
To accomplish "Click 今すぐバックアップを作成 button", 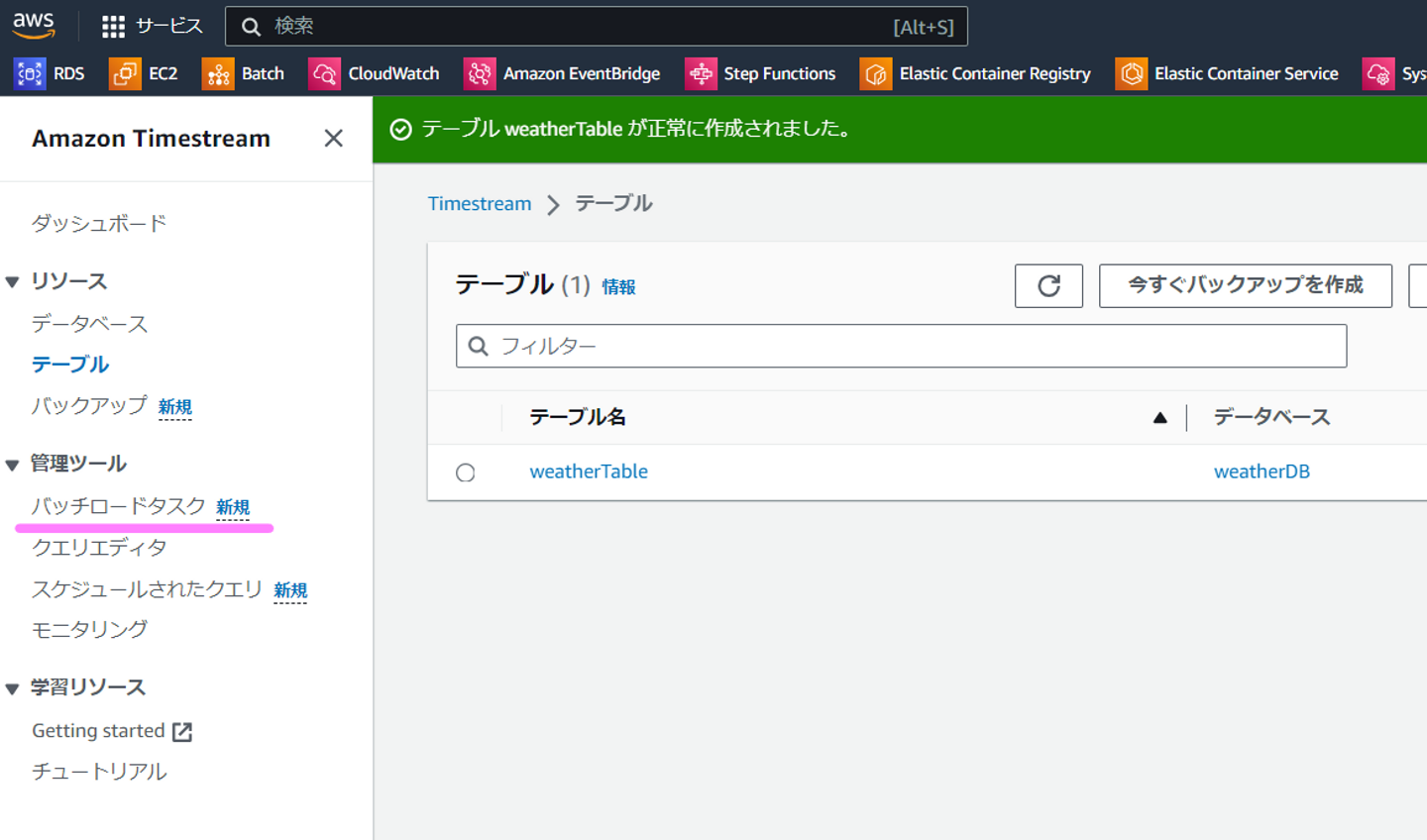I will pos(1245,286).
